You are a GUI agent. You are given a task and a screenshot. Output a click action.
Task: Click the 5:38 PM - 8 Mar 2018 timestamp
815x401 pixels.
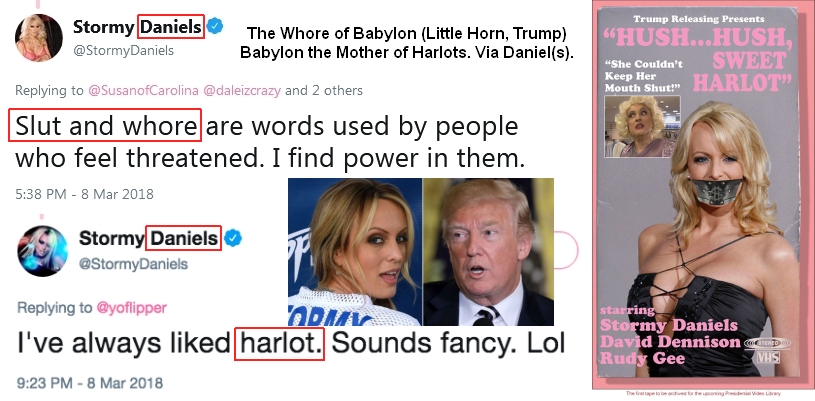coord(84,195)
